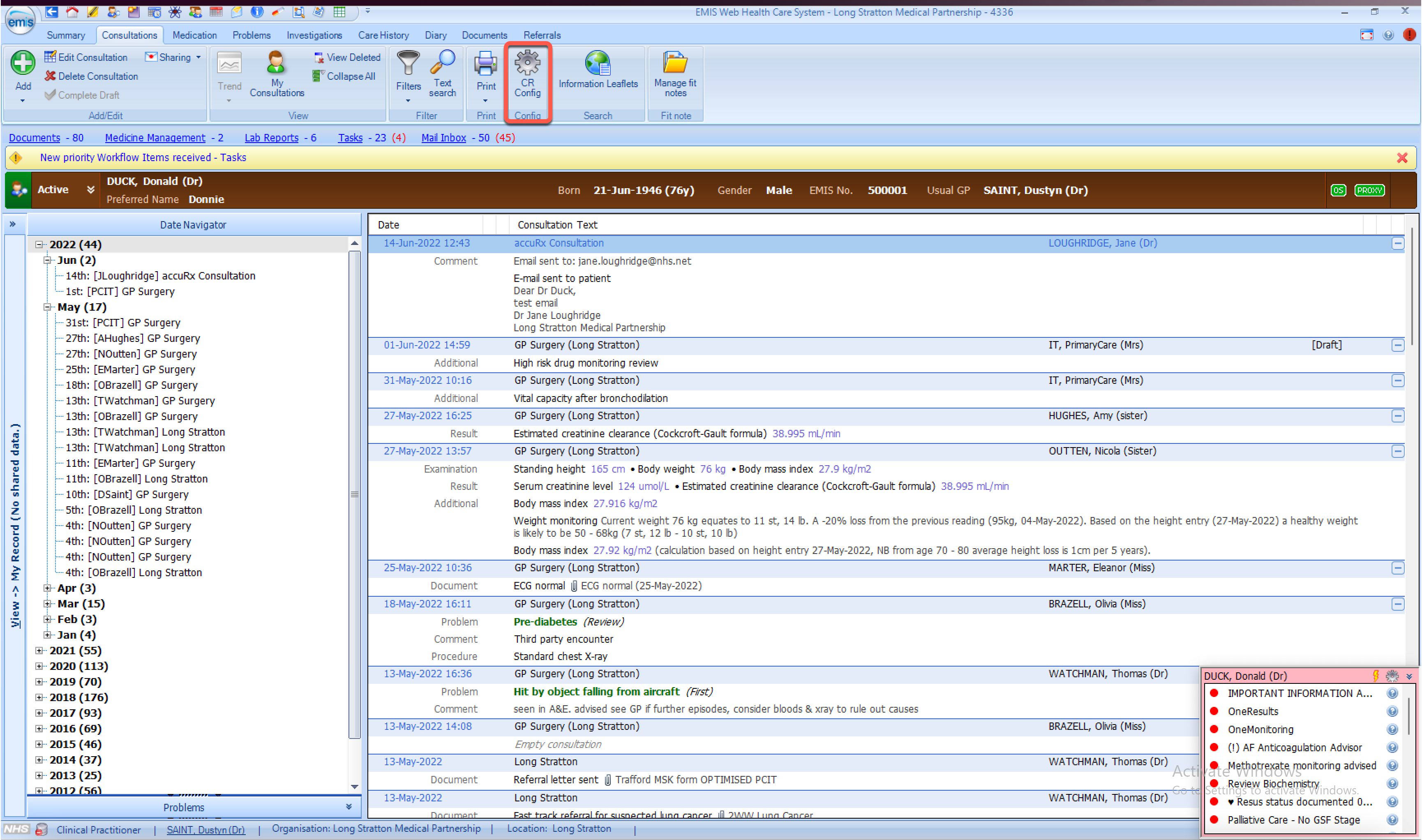Switch to the Care History tab
The width and height of the screenshot is (1422, 840).
pyautogui.click(x=383, y=35)
